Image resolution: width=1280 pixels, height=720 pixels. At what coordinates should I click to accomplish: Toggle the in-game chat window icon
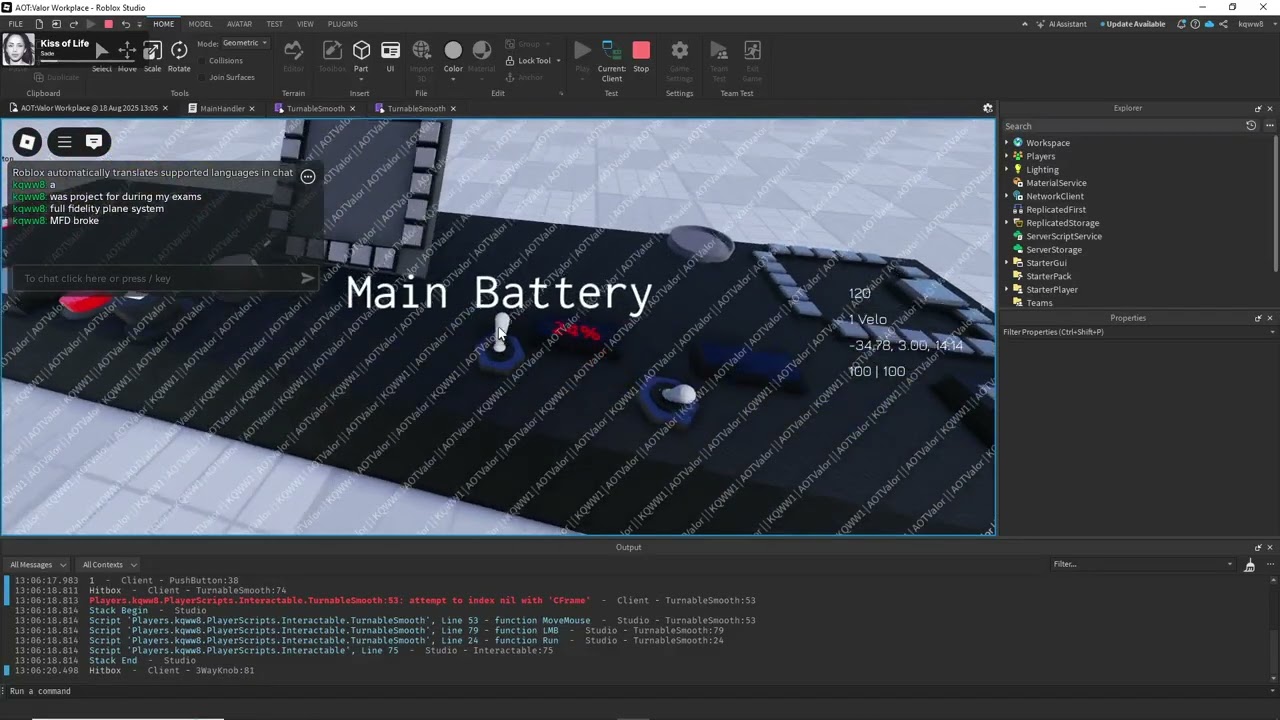pos(94,142)
